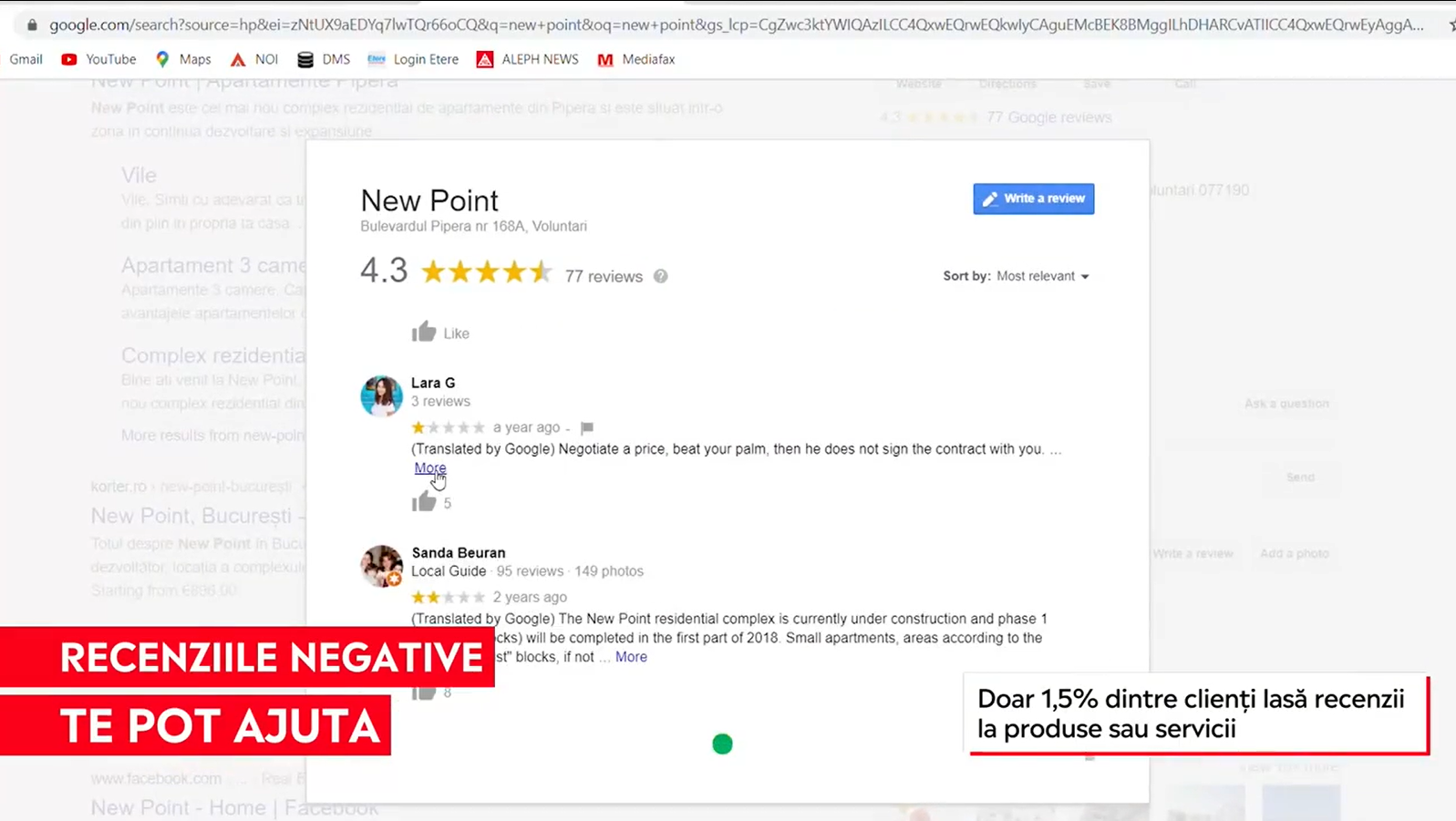Click the NOI bookmark icon
The height and width of the screenshot is (821, 1456).
[238, 59]
